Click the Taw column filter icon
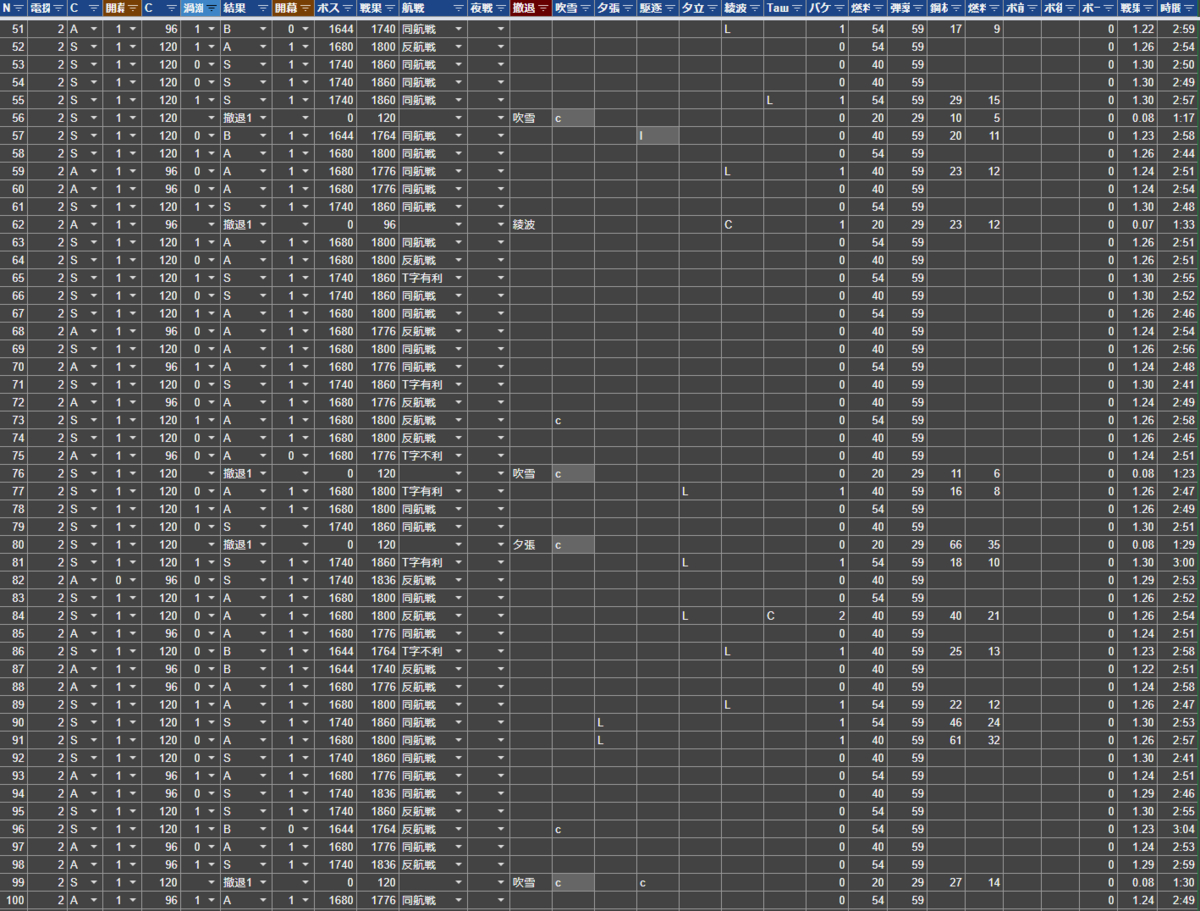This screenshot has width=1200, height=911. pos(798,8)
